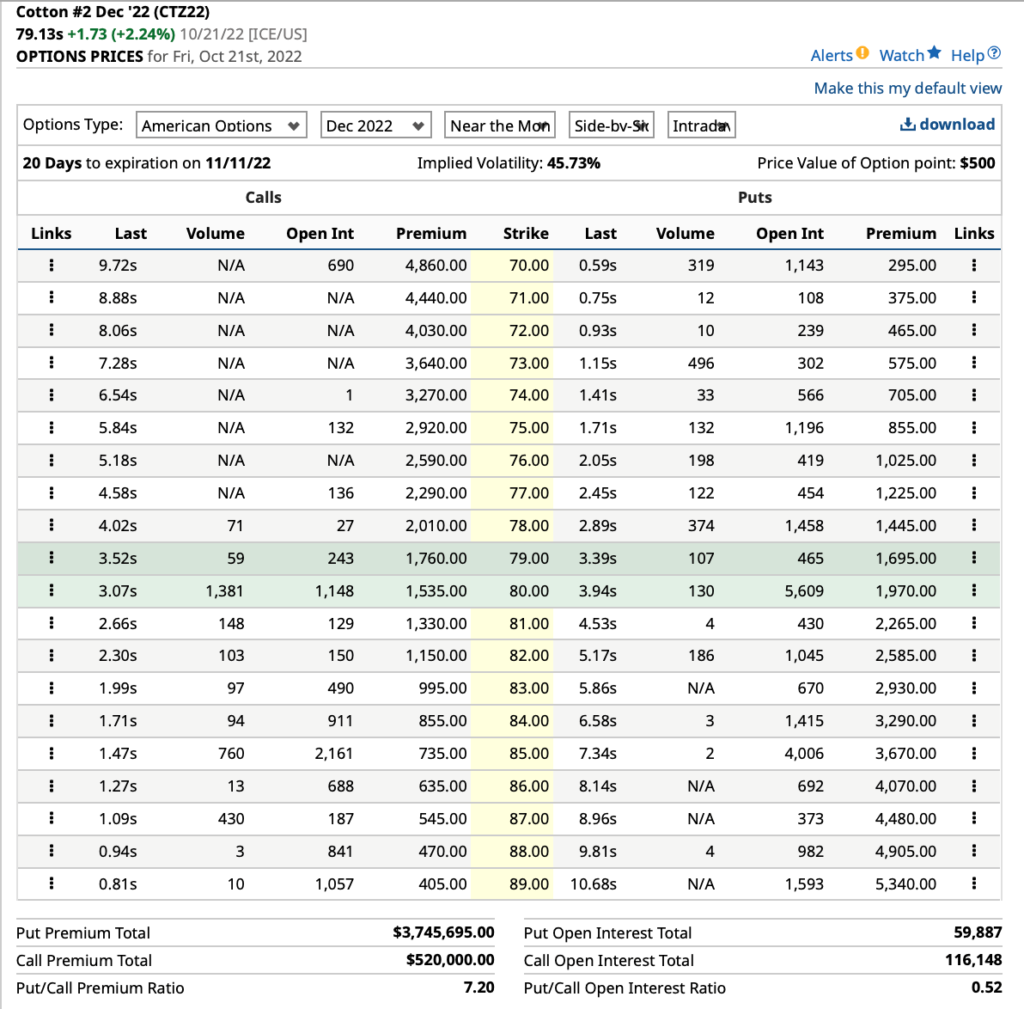The image size is (1024, 1009).
Task: Click Call Open Interest Total 116,148
Action: (973, 960)
